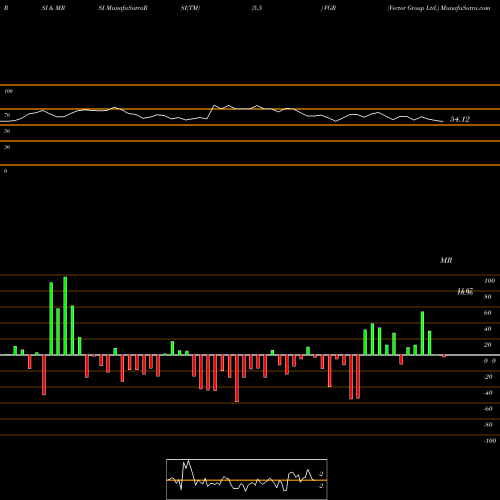Viewport: 500px width, 500px height.
Task: Click the -100 label on MR axis
Action: pos(490,441)
